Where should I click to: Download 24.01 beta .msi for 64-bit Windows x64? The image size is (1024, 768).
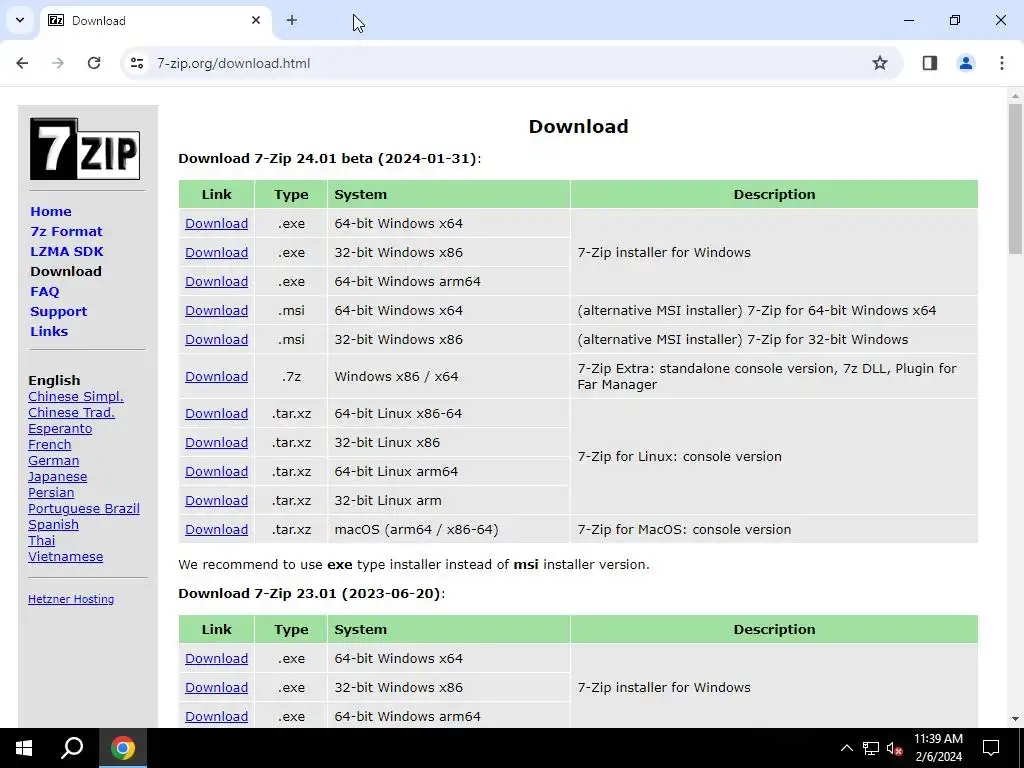coord(216,310)
